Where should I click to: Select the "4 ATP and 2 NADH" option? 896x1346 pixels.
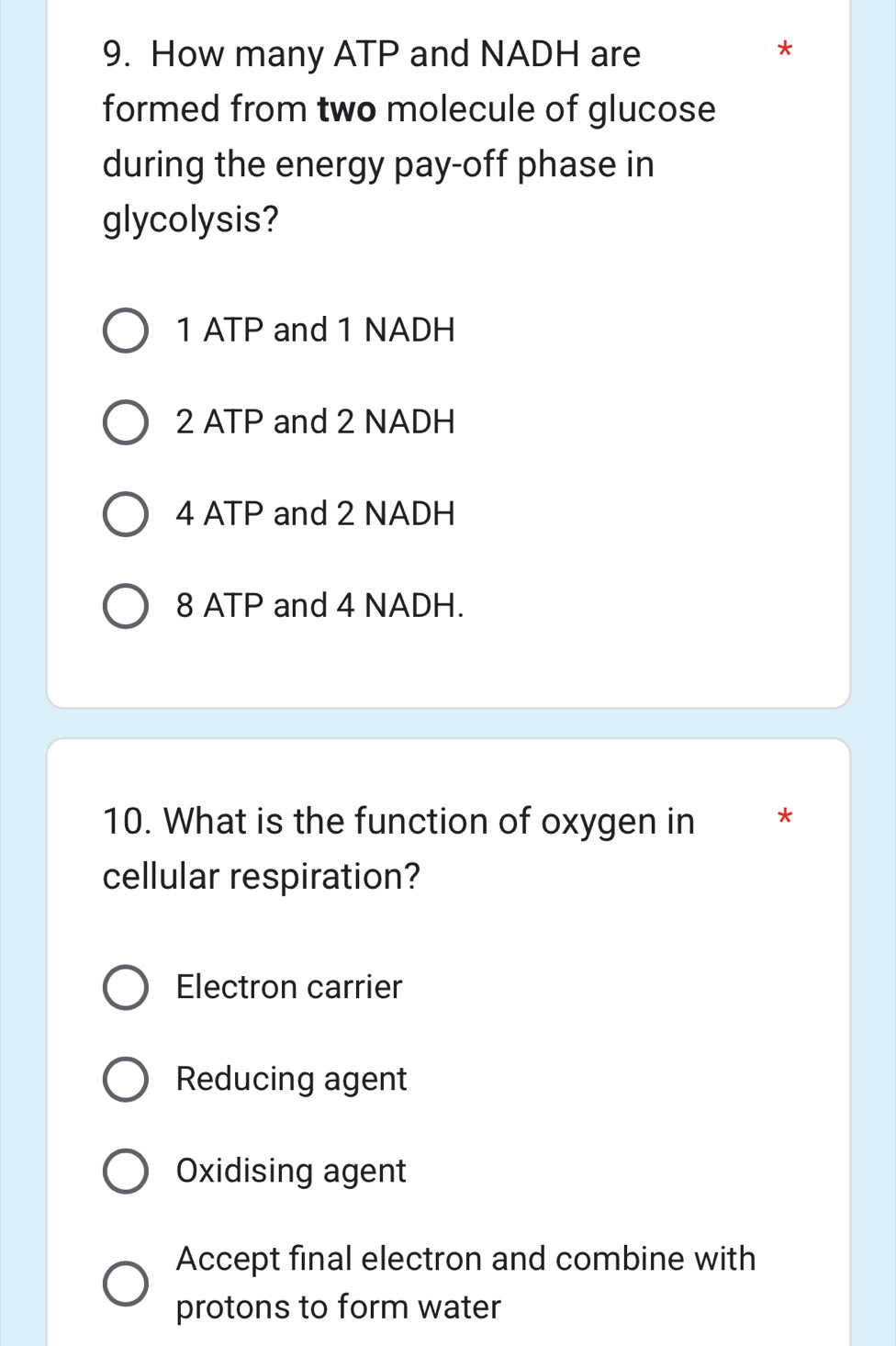(x=127, y=514)
